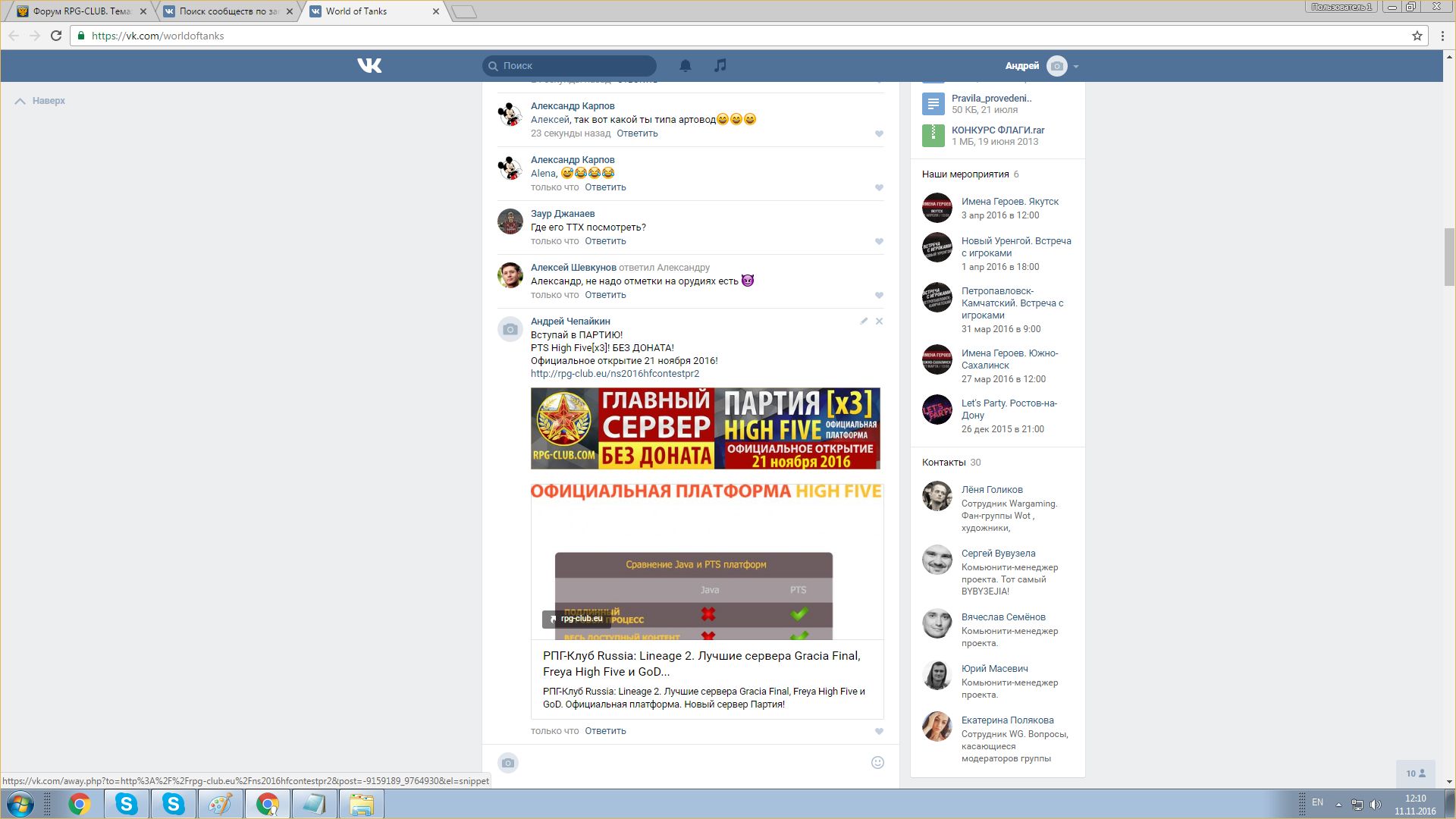This screenshot has height=819, width=1456.
Task: Open first Skype icon in taskbar
Action: [x=126, y=804]
